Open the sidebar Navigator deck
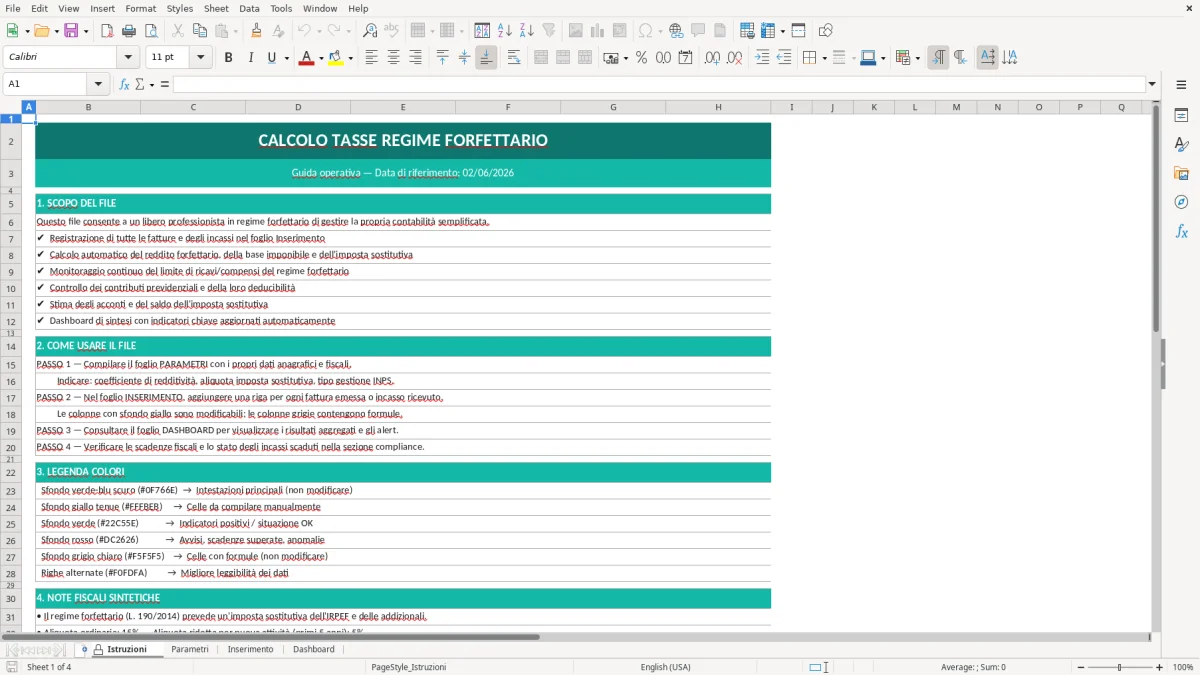Image resolution: width=1200 pixels, height=675 pixels. click(x=1181, y=202)
